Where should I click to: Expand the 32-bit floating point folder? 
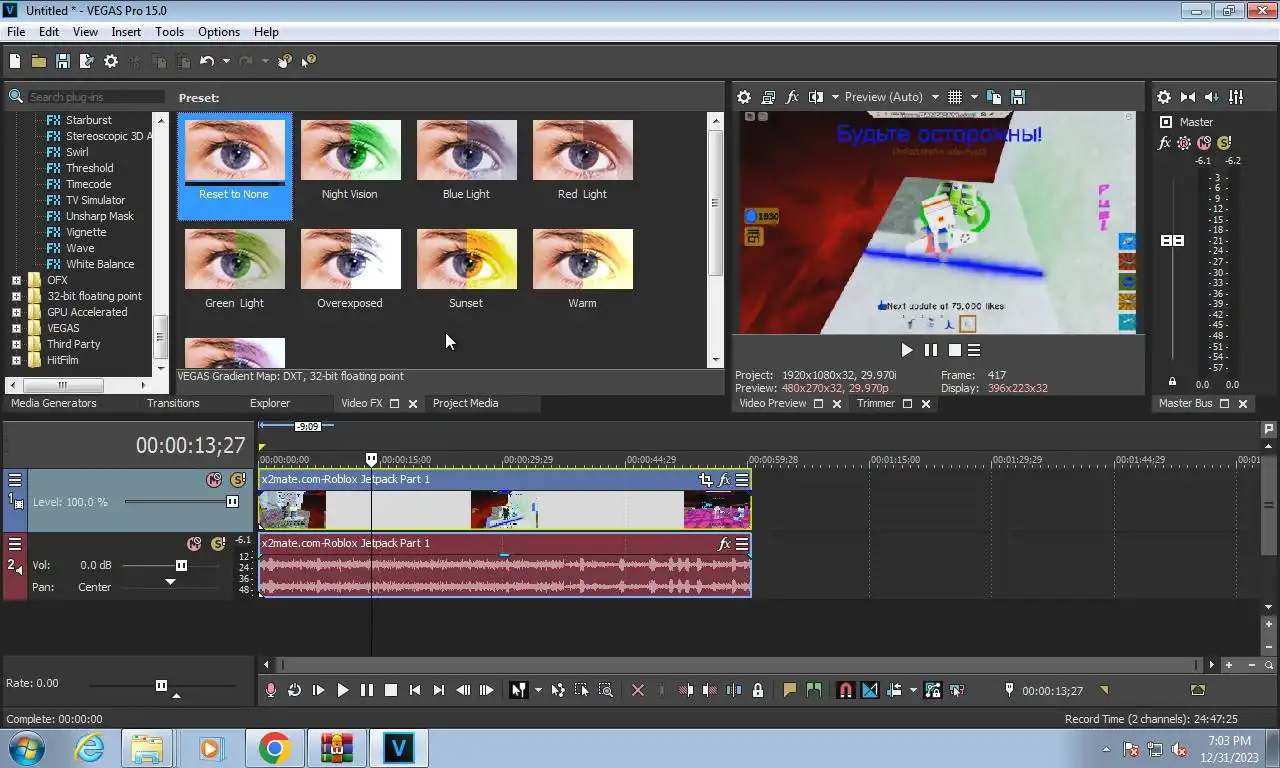(x=16, y=296)
